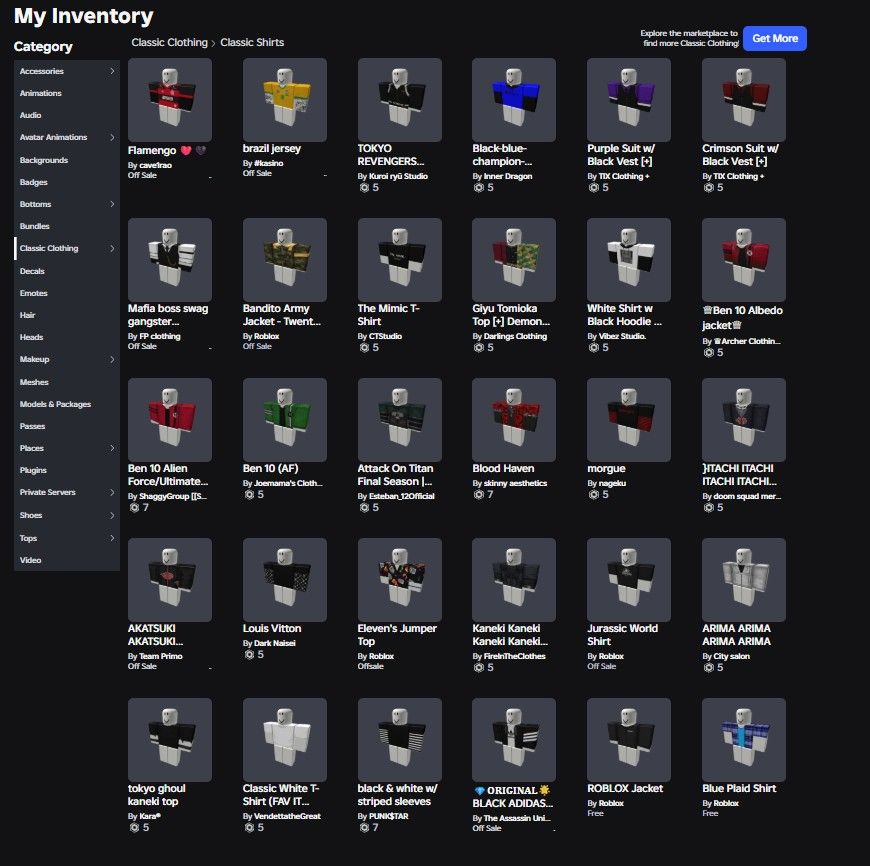Expand the Shoes category arrow
The height and width of the screenshot is (866, 870).
tap(112, 515)
